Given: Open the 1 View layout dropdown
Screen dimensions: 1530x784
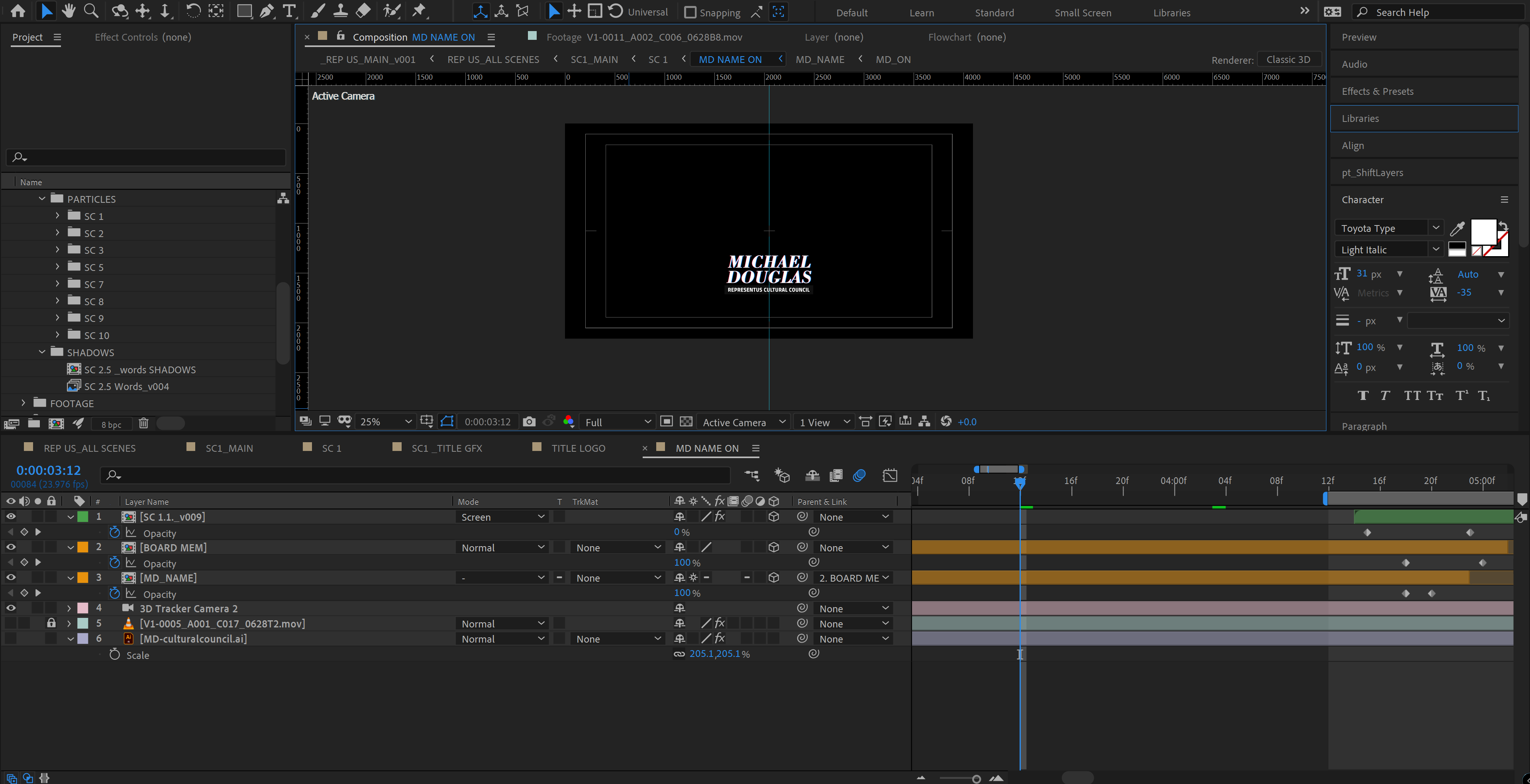Looking at the screenshot, I should (x=824, y=422).
